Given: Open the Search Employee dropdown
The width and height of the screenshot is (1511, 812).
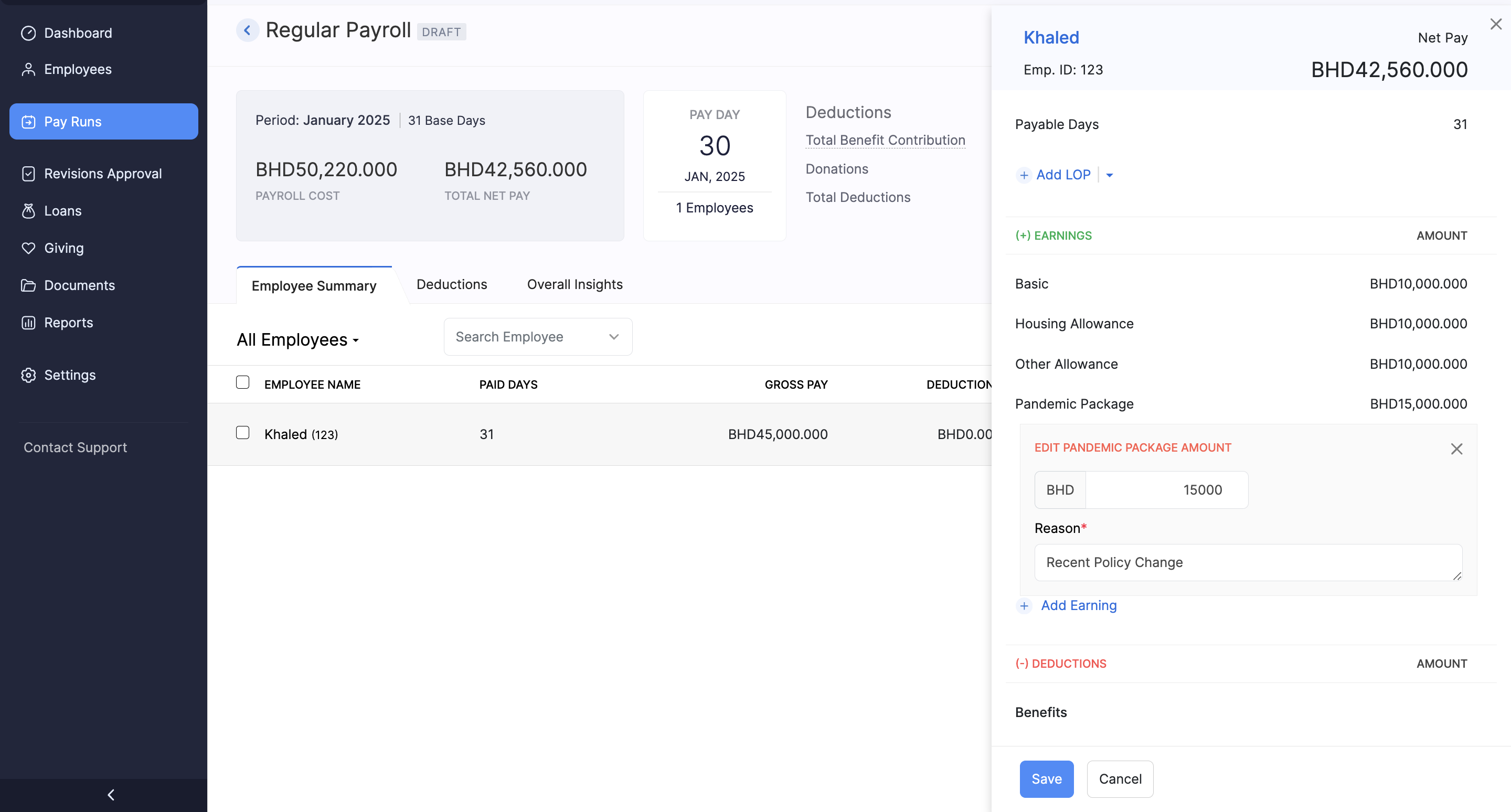Looking at the screenshot, I should click(x=613, y=337).
